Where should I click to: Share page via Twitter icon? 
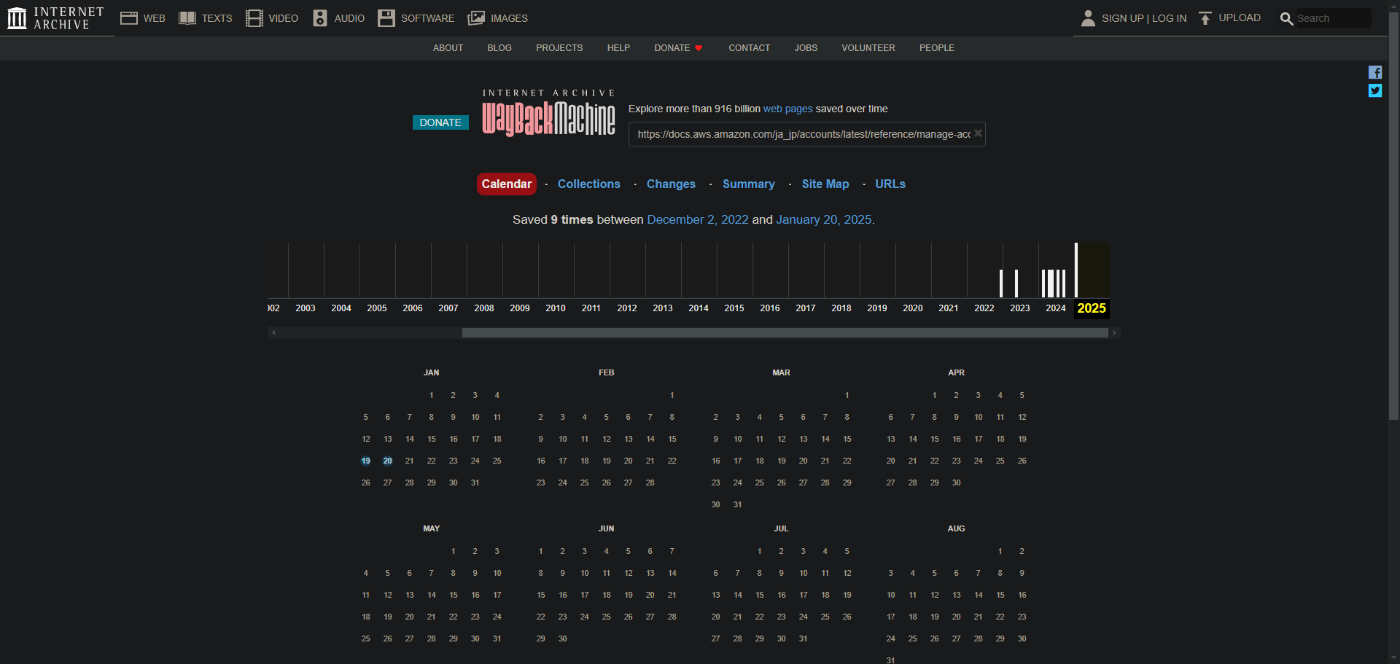point(1375,90)
